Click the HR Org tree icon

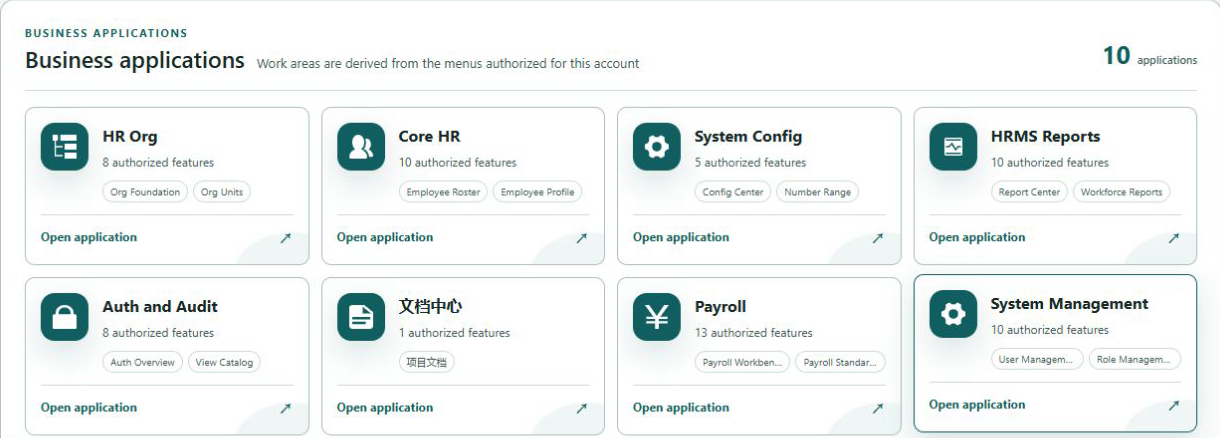(65, 147)
